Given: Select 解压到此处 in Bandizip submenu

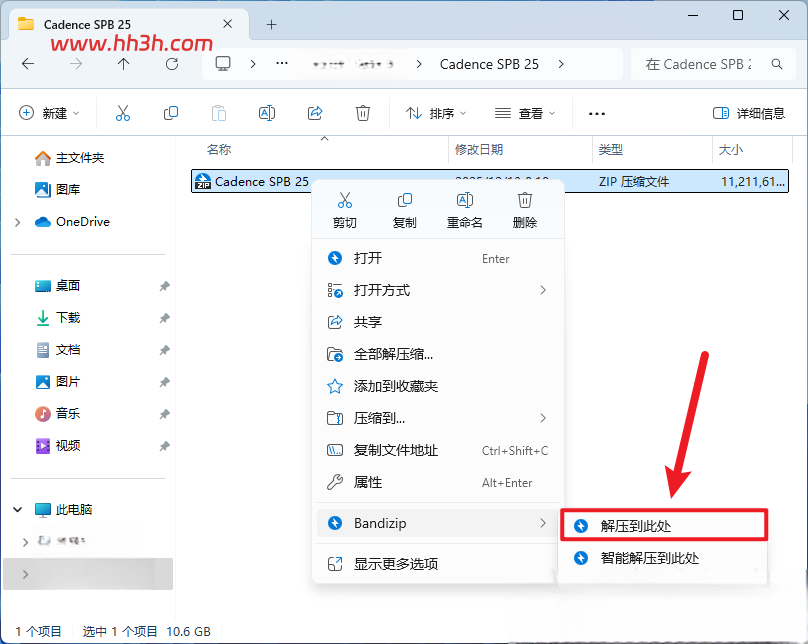Looking at the screenshot, I should point(664,526).
